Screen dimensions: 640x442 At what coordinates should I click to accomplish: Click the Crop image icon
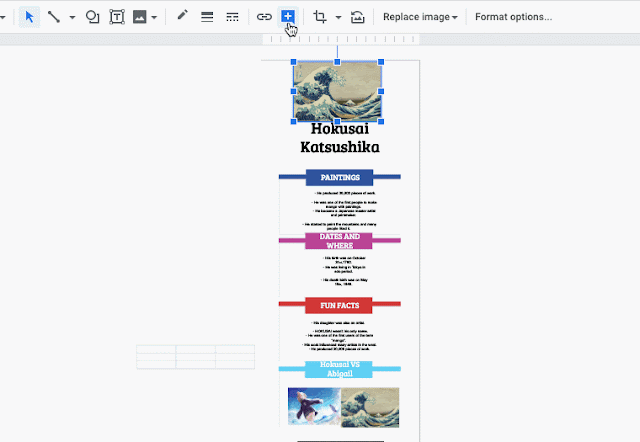coord(320,17)
